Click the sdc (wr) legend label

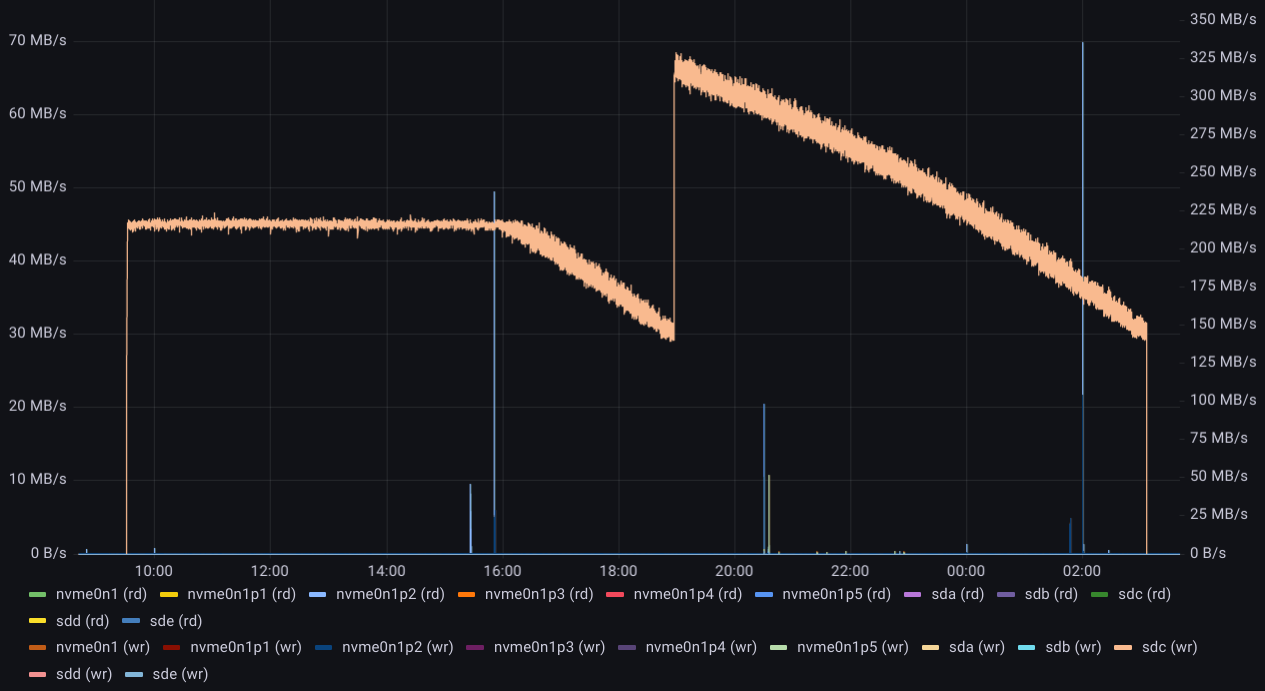pyautogui.click(x=1162, y=647)
